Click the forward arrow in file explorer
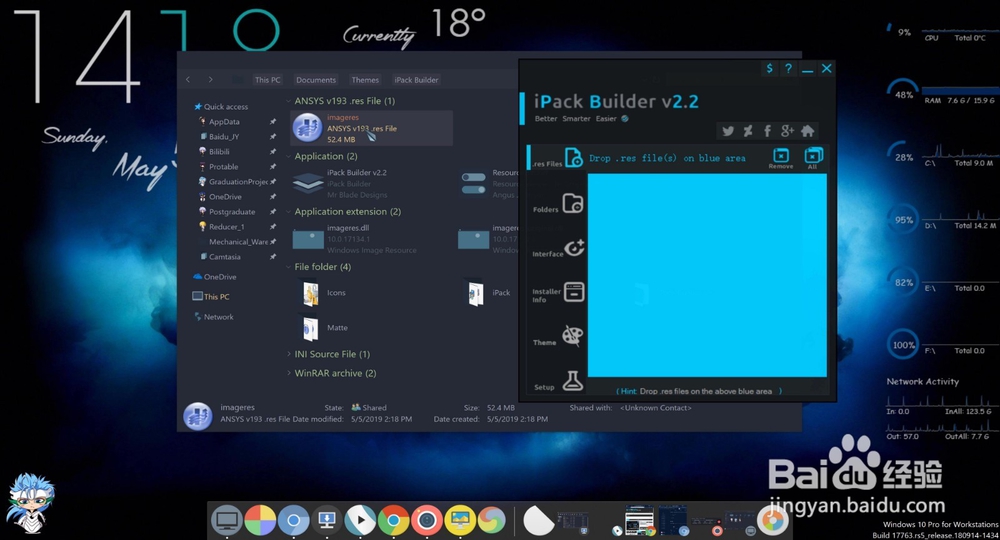This screenshot has width=1000, height=540. pos(210,80)
